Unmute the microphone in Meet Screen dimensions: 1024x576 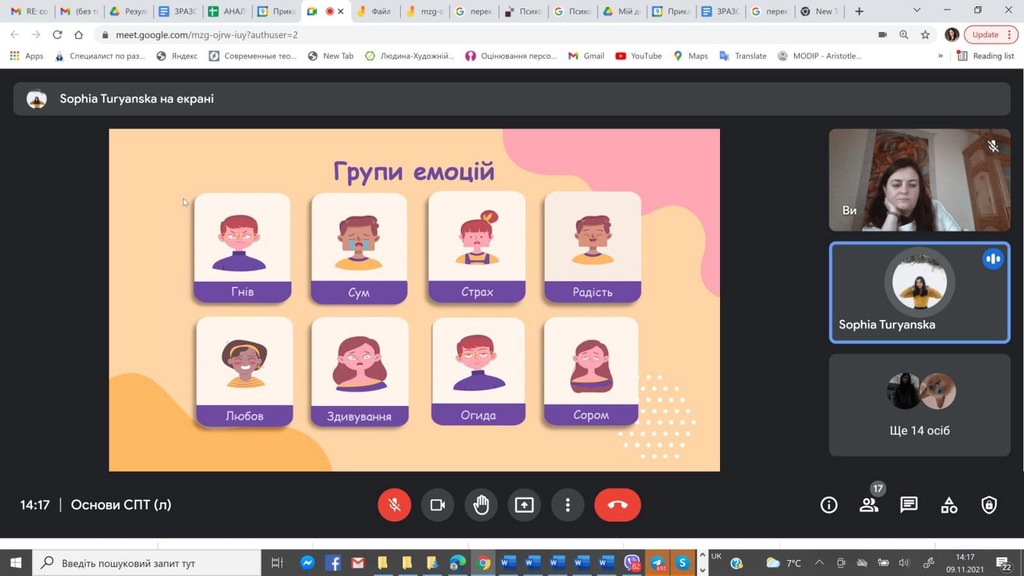point(394,505)
